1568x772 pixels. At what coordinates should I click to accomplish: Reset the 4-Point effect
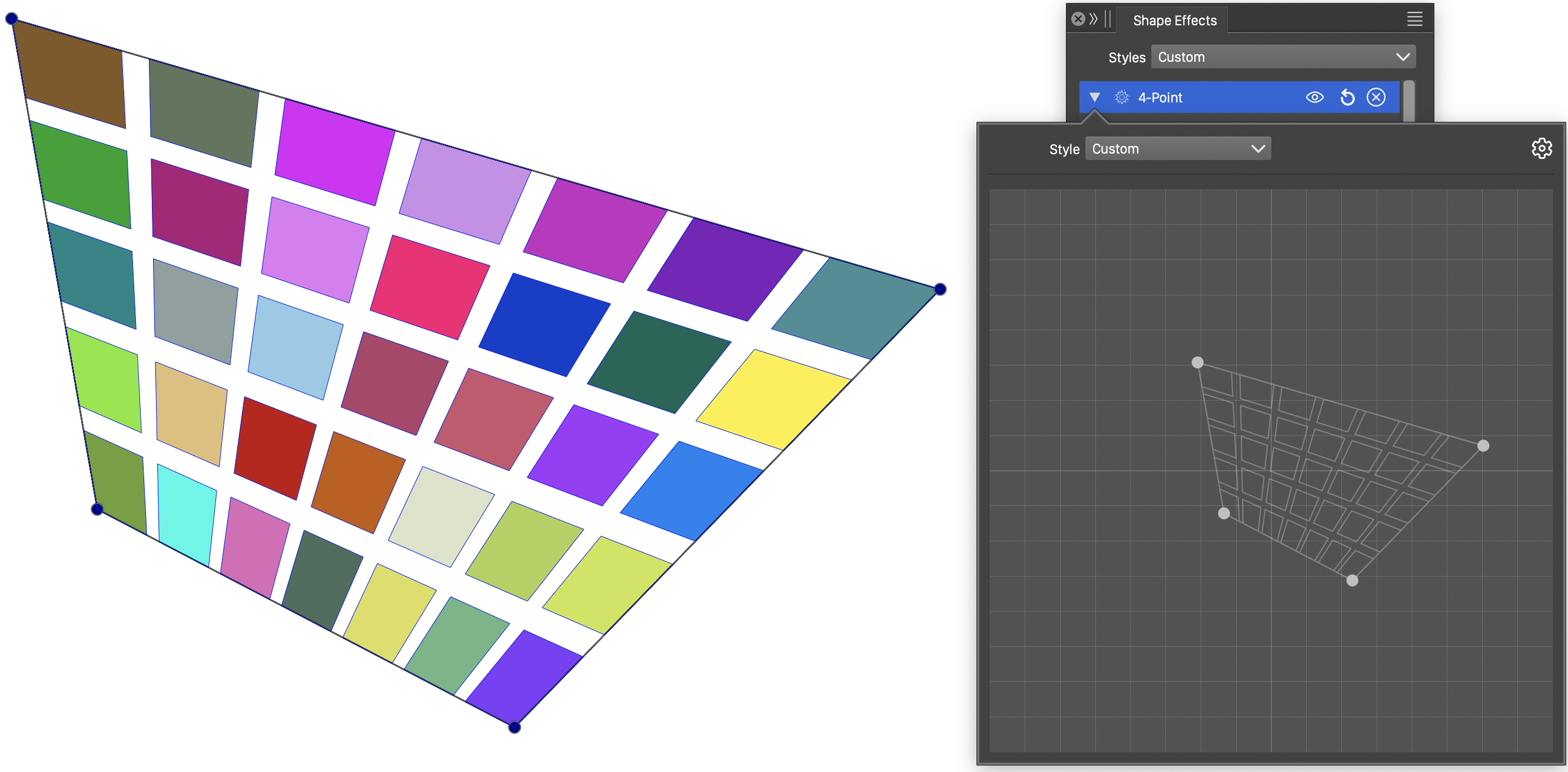coord(1347,97)
